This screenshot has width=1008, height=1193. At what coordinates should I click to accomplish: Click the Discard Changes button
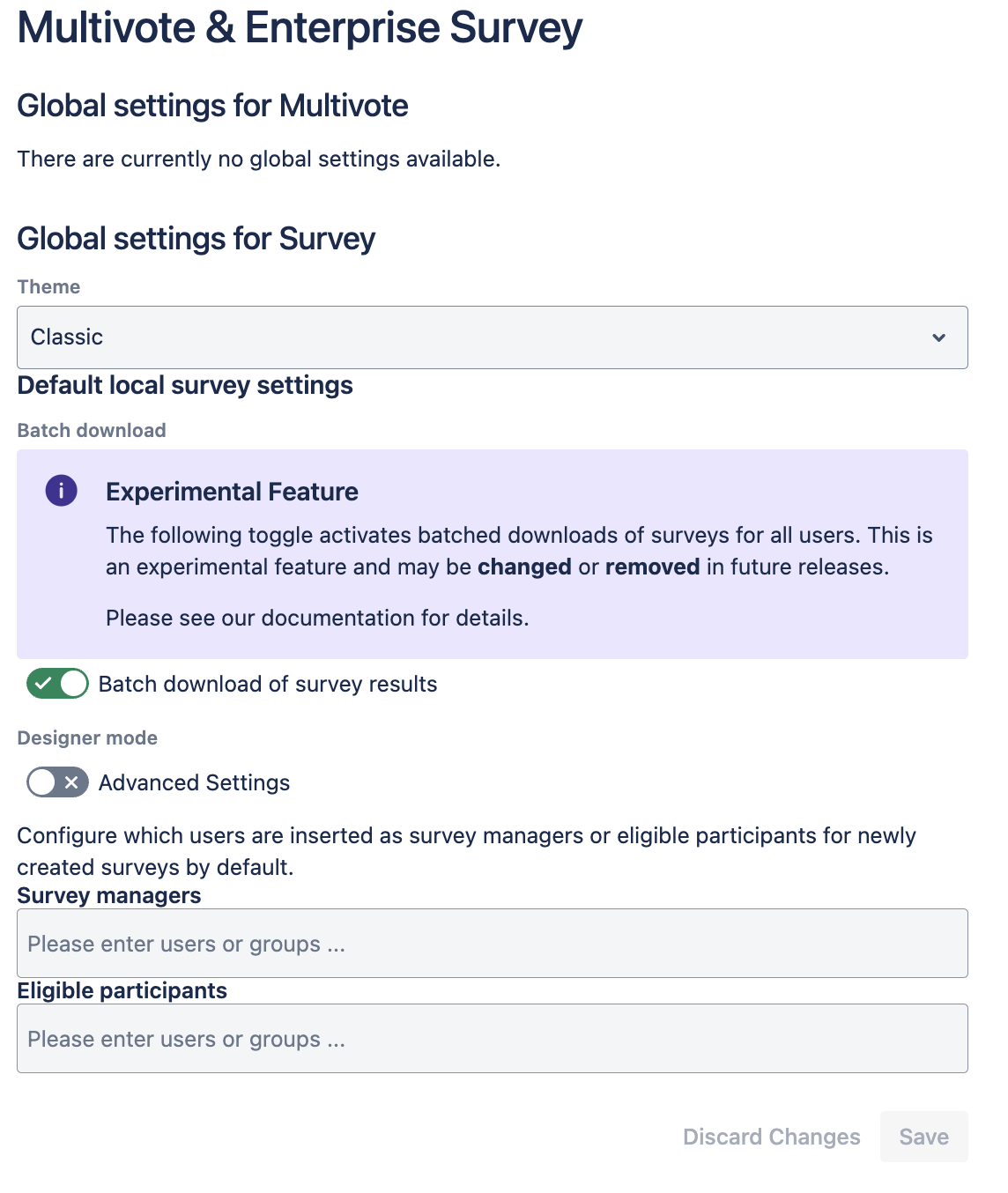coord(771,1137)
